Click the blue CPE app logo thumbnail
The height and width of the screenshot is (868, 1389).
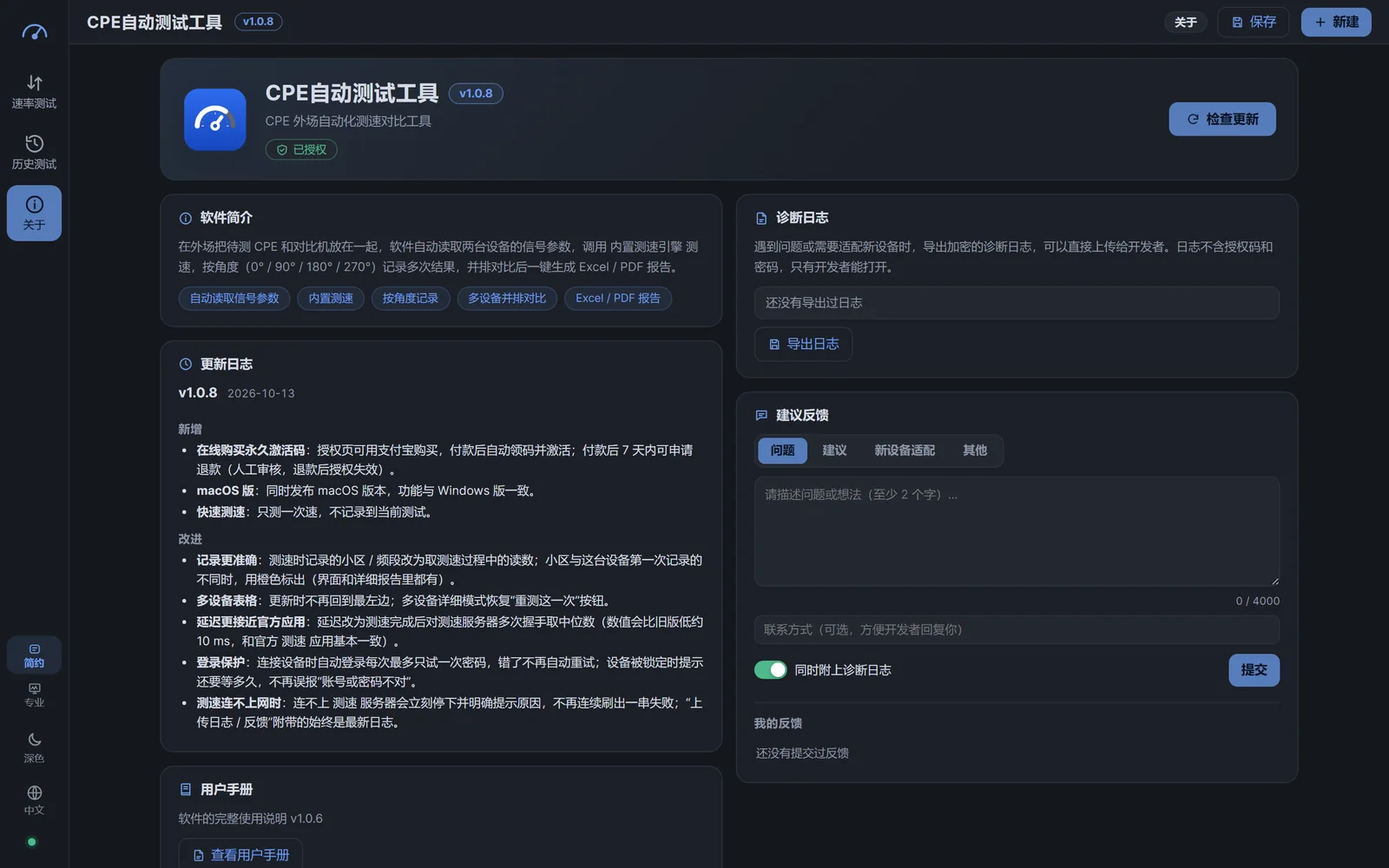pyautogui.click(x=215, y=120)
